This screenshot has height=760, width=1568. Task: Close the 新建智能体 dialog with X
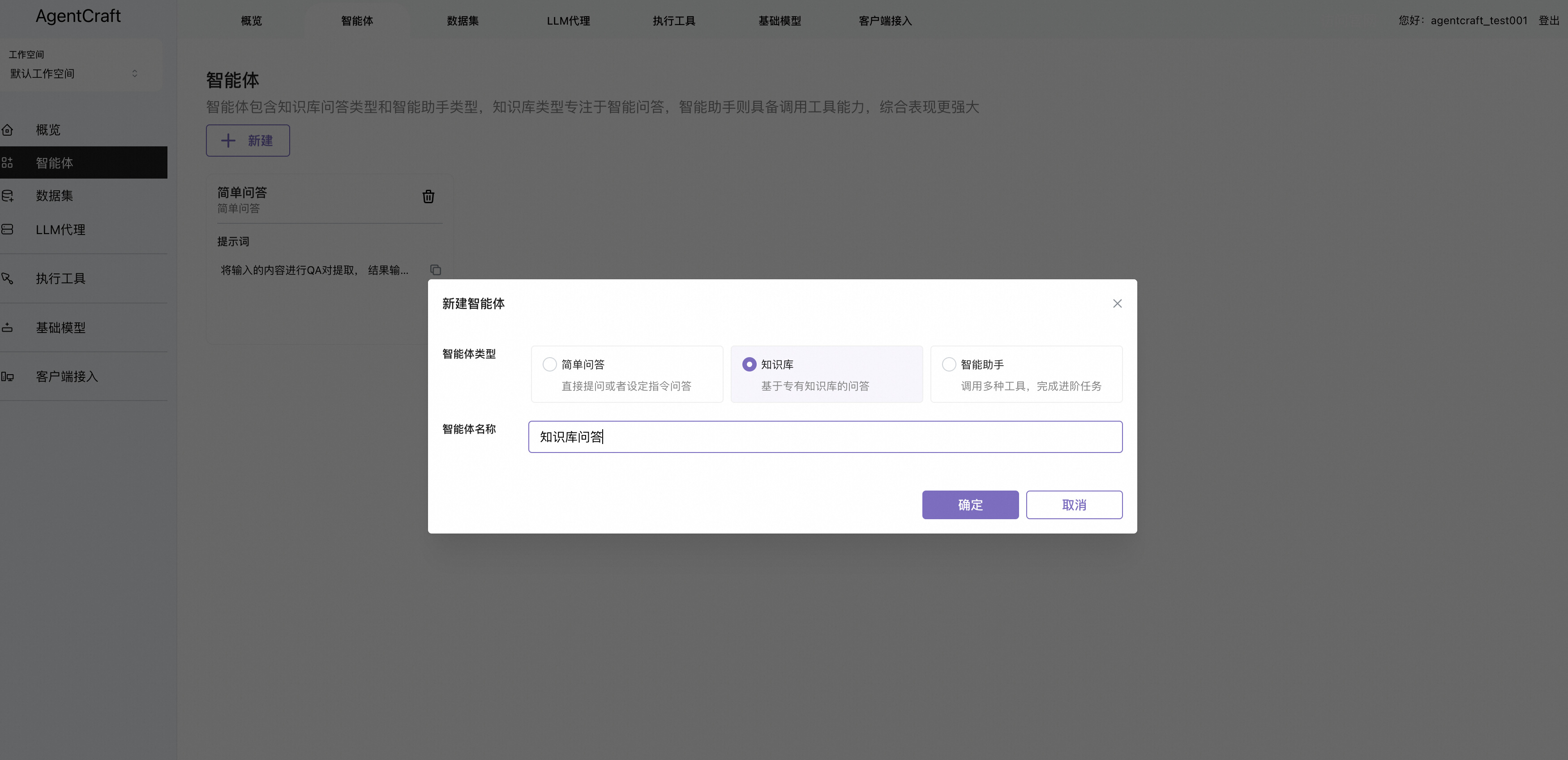click(x=1117, y=303)
